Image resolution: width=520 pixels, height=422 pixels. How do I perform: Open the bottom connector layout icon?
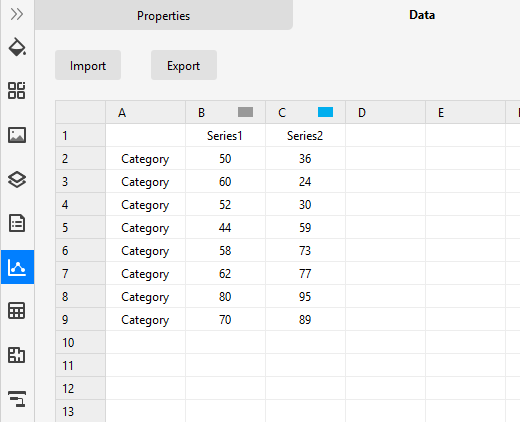click(x=17, y=399)
